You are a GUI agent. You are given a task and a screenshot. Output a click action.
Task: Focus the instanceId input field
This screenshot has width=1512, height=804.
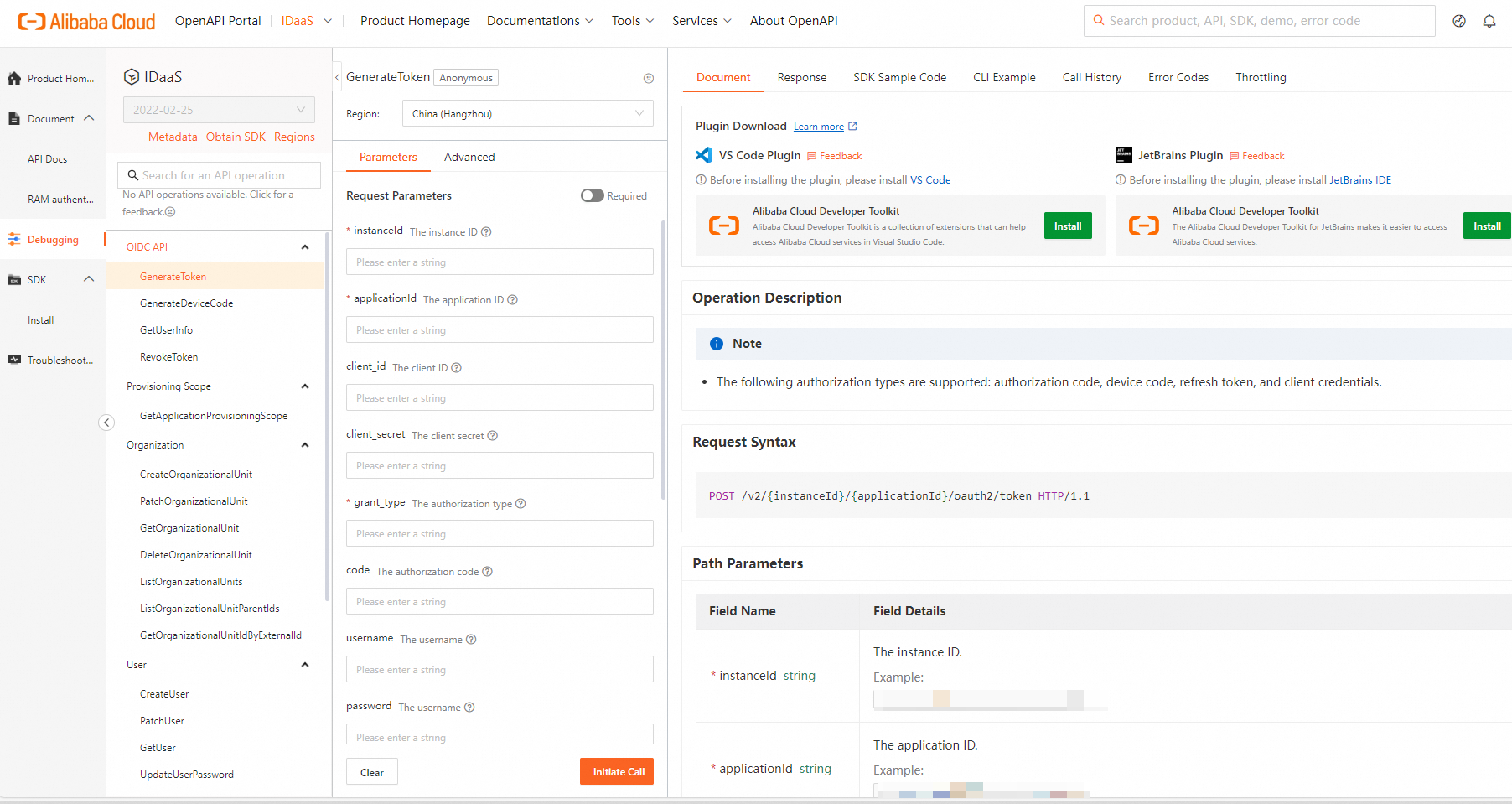coord(500,262)
